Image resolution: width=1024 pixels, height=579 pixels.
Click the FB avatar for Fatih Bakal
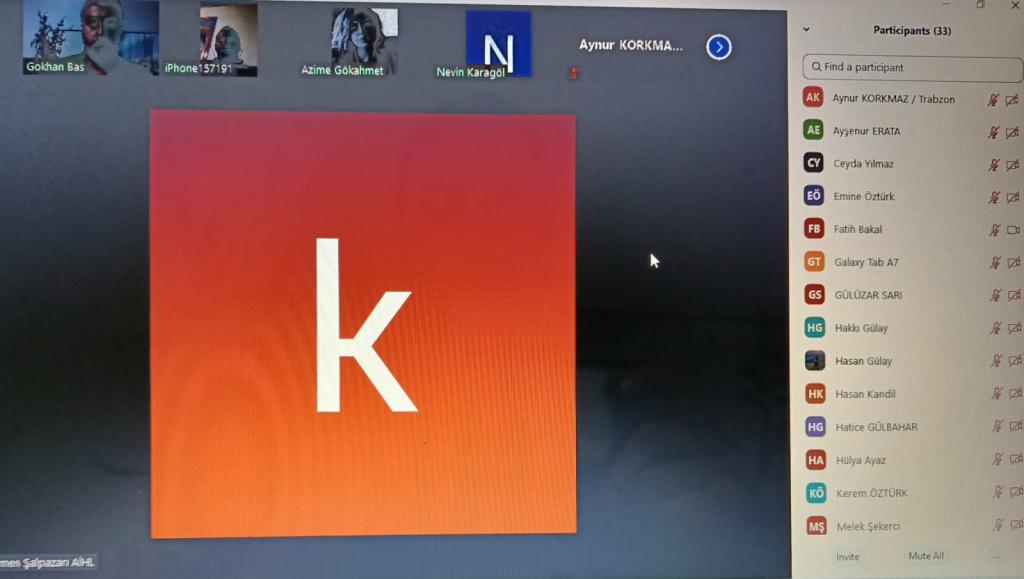coord(814,228)
